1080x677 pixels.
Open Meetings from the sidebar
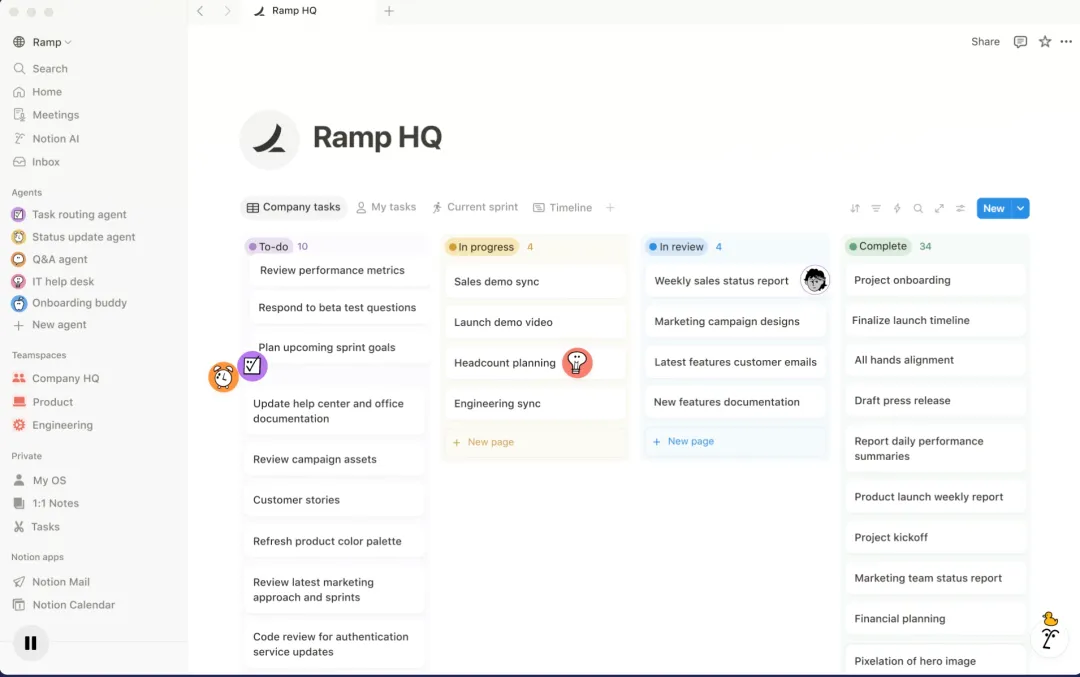46,115
